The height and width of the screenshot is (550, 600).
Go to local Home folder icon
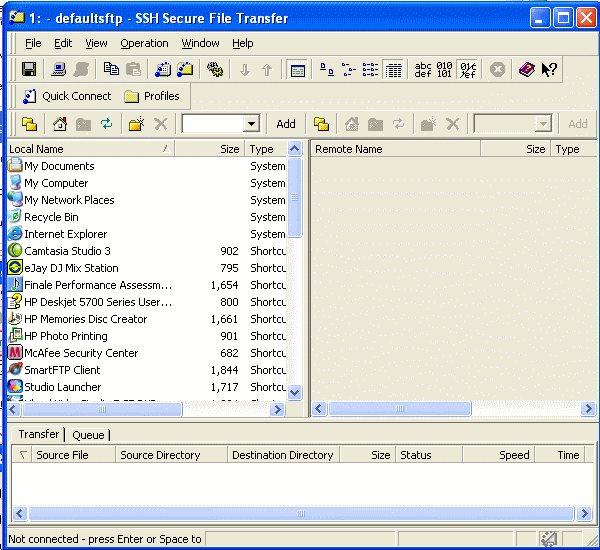[x=60, y=124]
